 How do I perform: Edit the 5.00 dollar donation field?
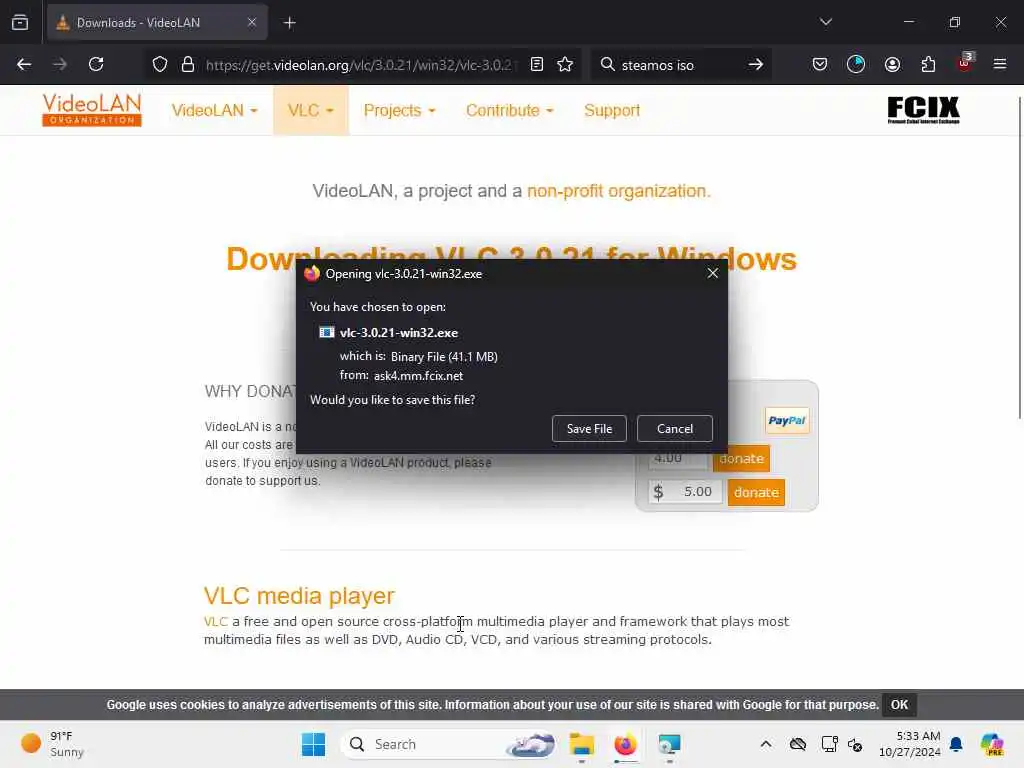(686, 492)
